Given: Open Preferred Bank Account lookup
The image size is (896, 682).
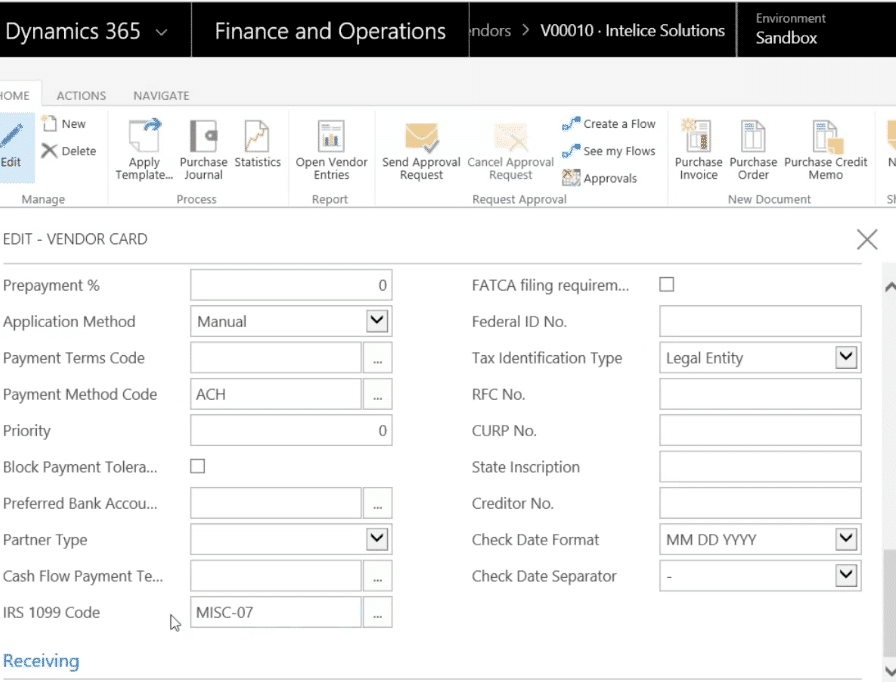Looking at the screenshot, I should 377,503.
